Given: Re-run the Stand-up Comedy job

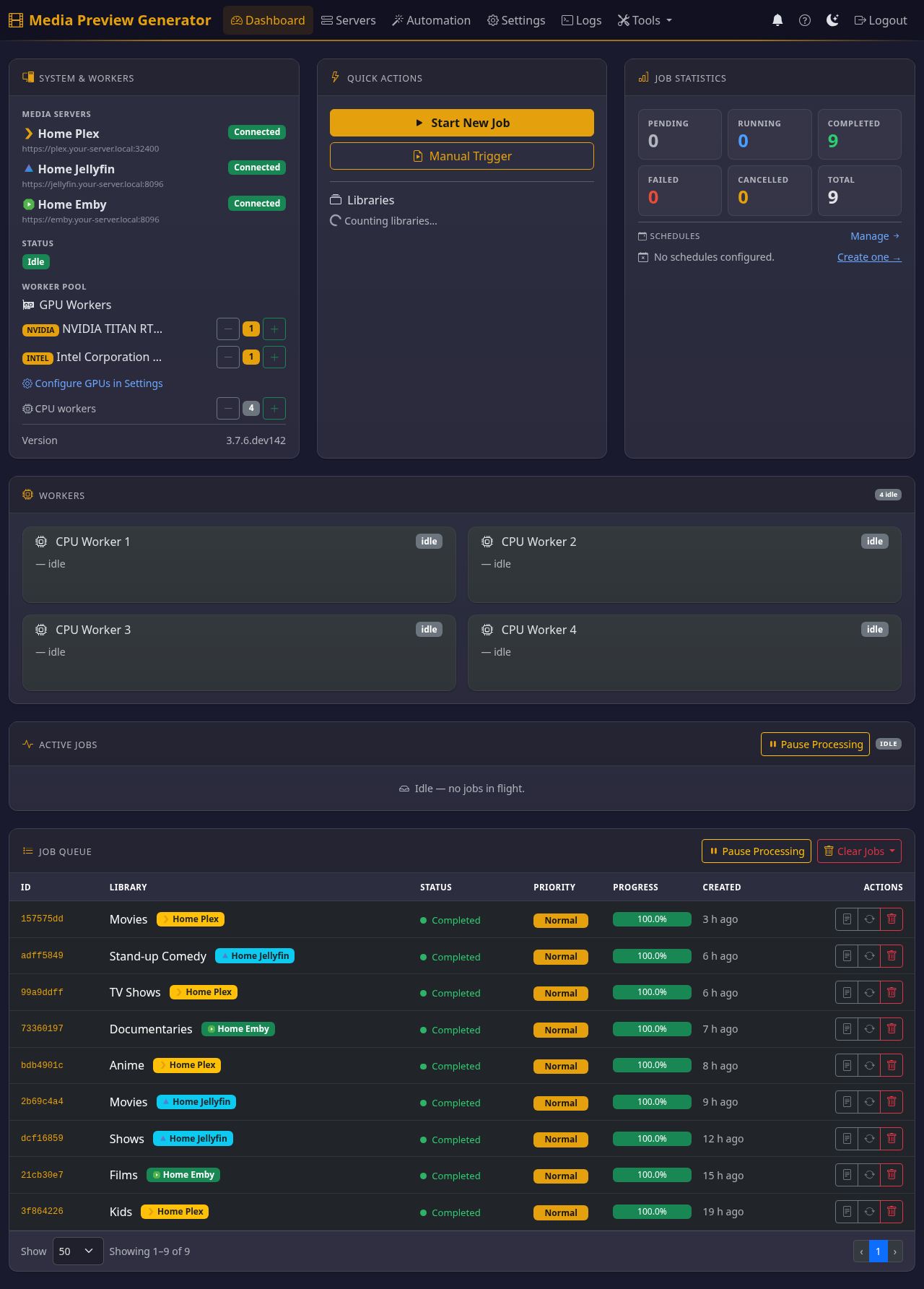Looking at the screenshot, I should pos(869,956).
